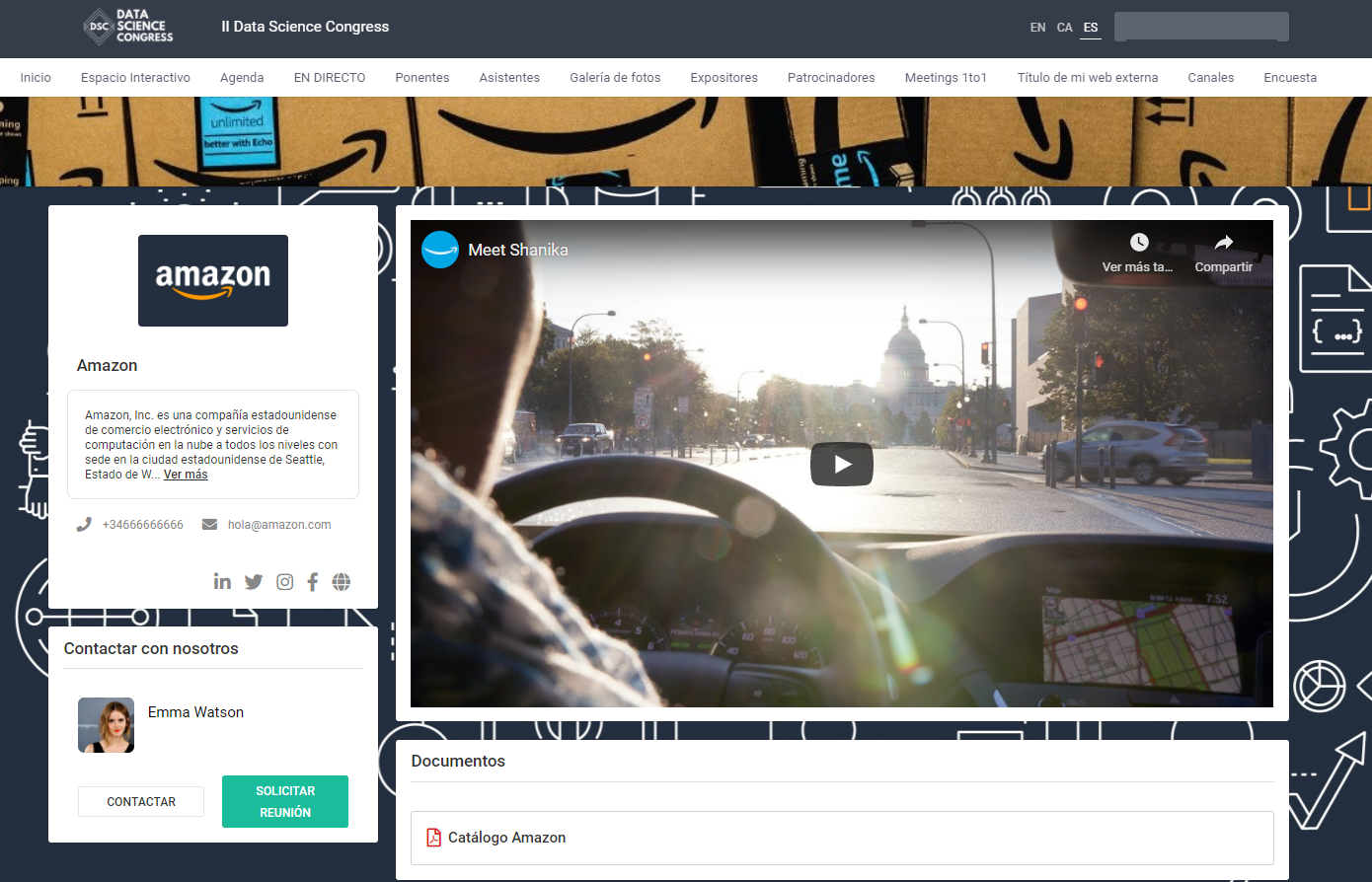Click the Amazon company name heading
This screenshot has height=882, width=1372.
point(107,365)
